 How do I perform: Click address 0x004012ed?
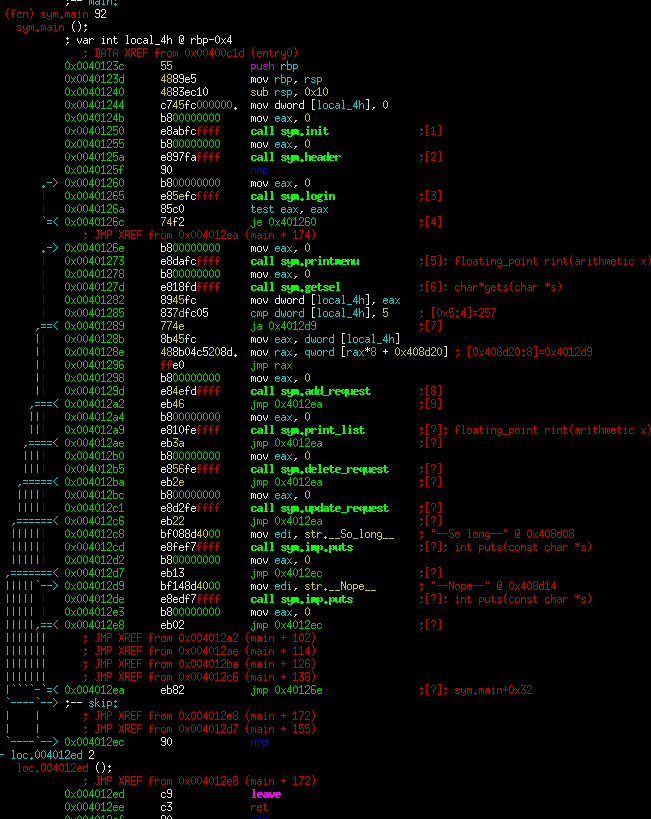coord(94,794)
